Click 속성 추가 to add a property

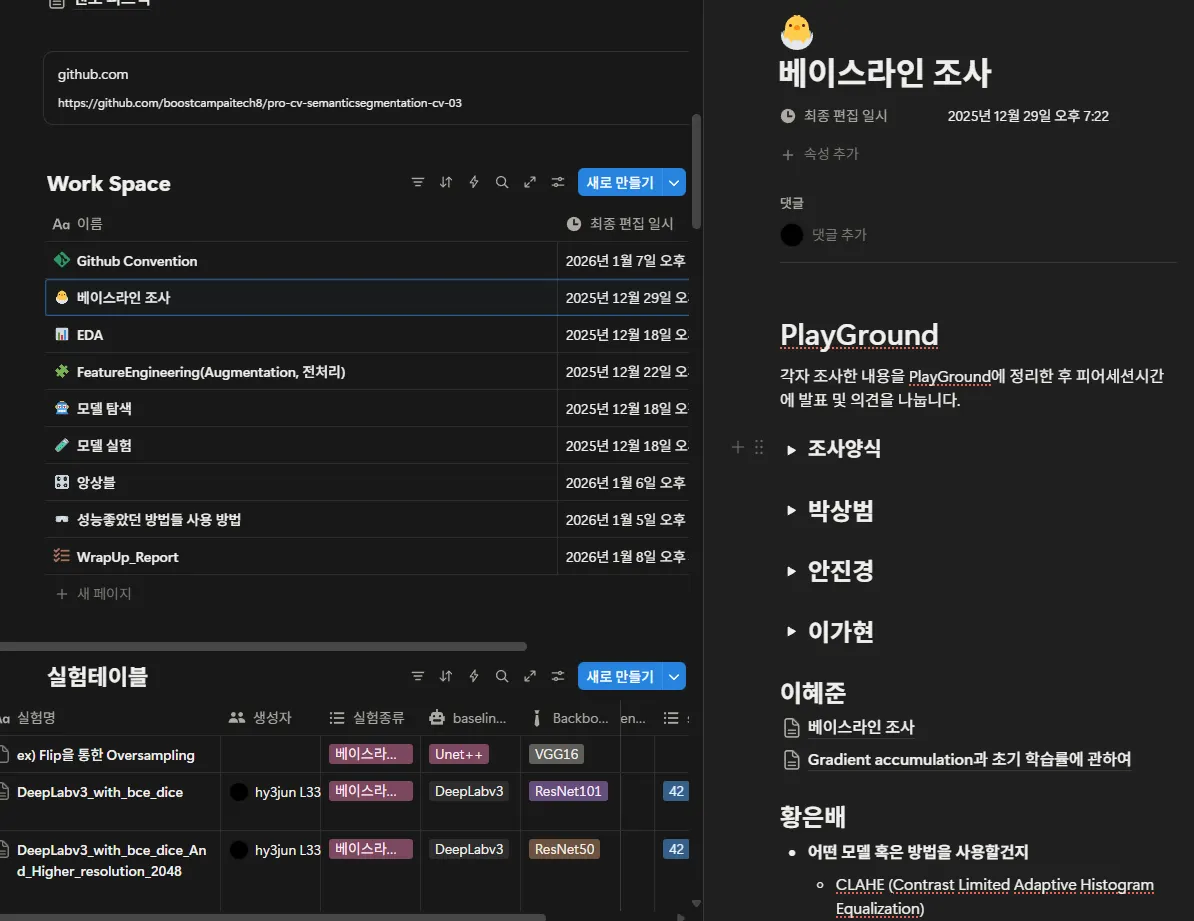(x=821, y=154)
